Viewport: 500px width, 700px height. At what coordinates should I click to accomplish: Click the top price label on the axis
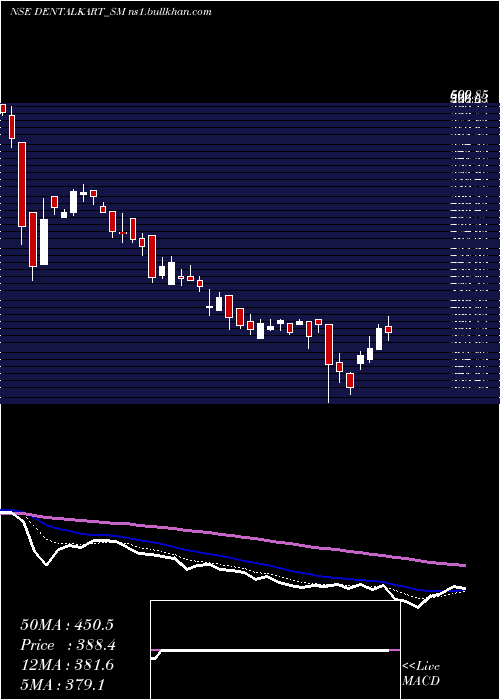pyautogui.click(x=469, y=96)
